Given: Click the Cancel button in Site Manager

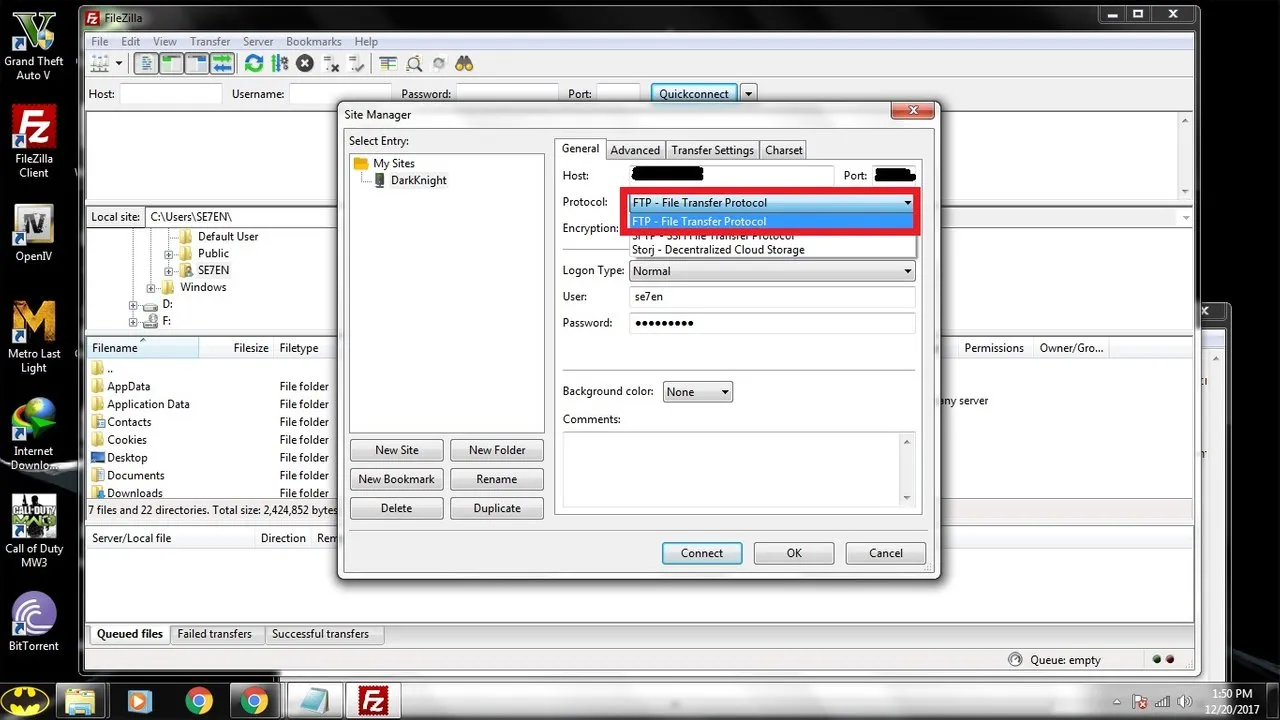Looking at the screenshot, I should coord(886,553).
